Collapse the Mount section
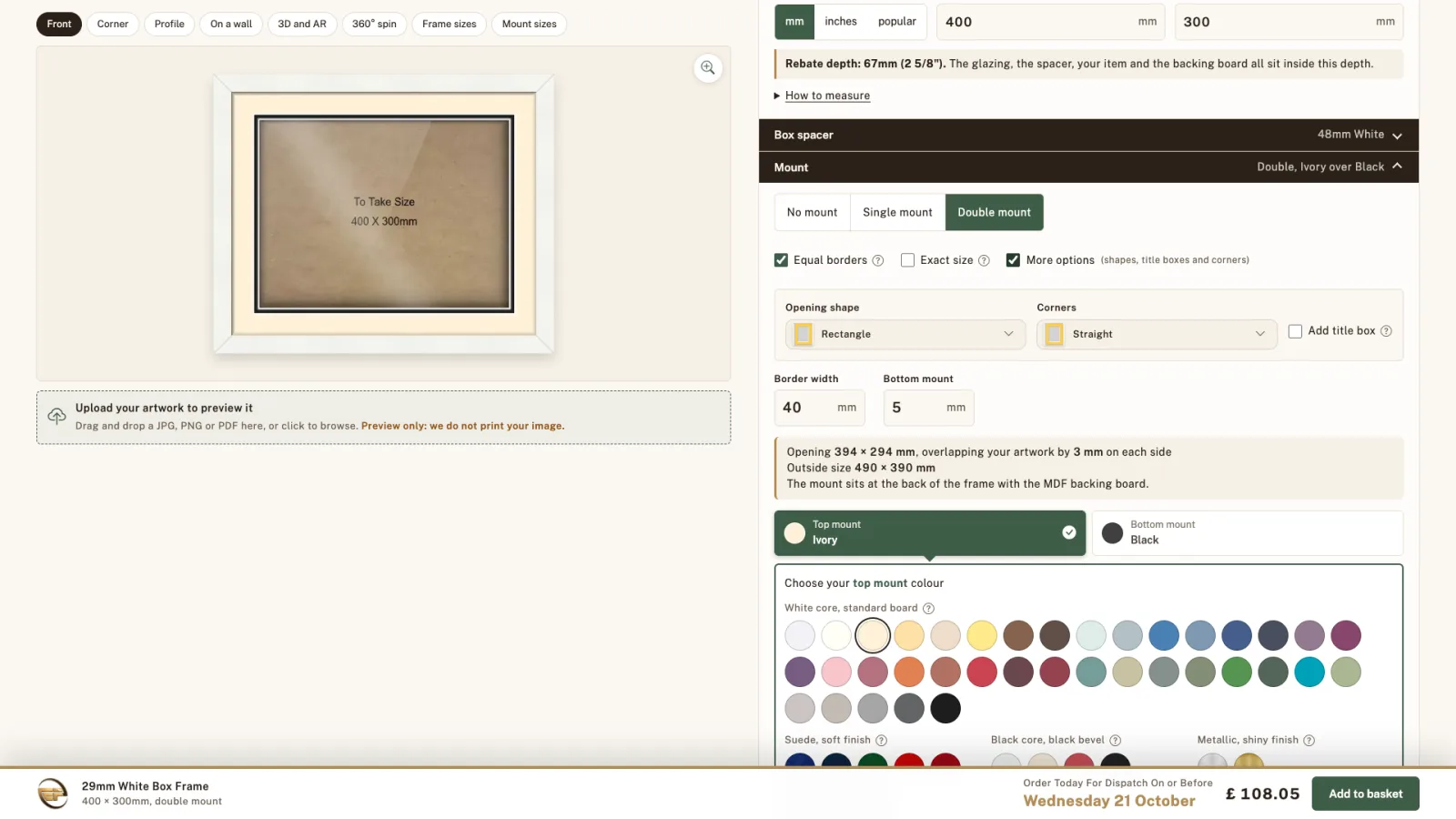The height and width of the screenshot is (819, 1456). (x=1088, y=167)
